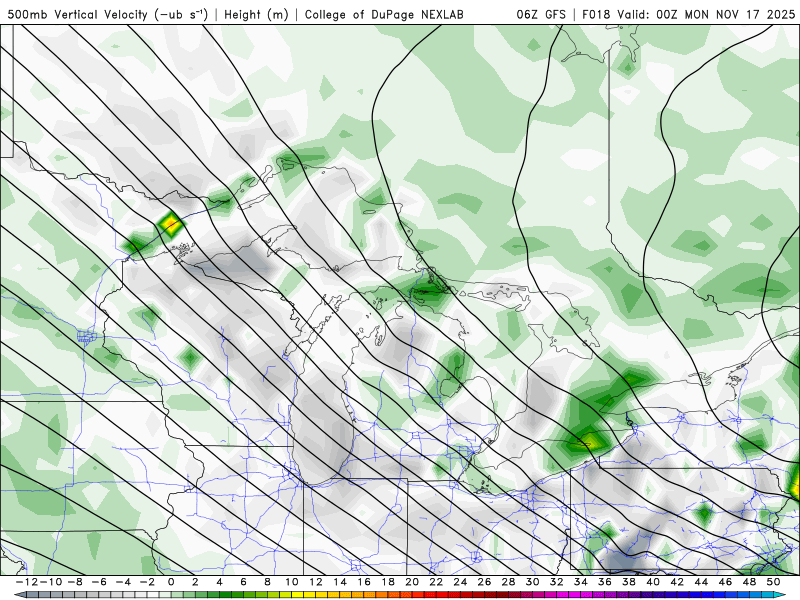Click the "0" value on color scale
The image size is (800, 600).
[x=171, y=582]
